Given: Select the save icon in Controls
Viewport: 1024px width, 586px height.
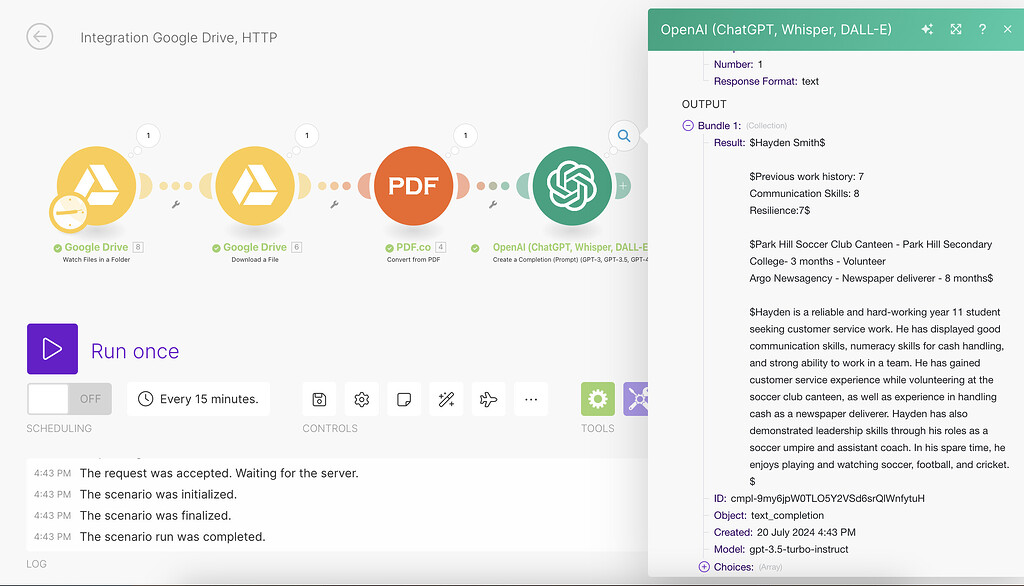Looking at the screenshot, I should (319, 398).
